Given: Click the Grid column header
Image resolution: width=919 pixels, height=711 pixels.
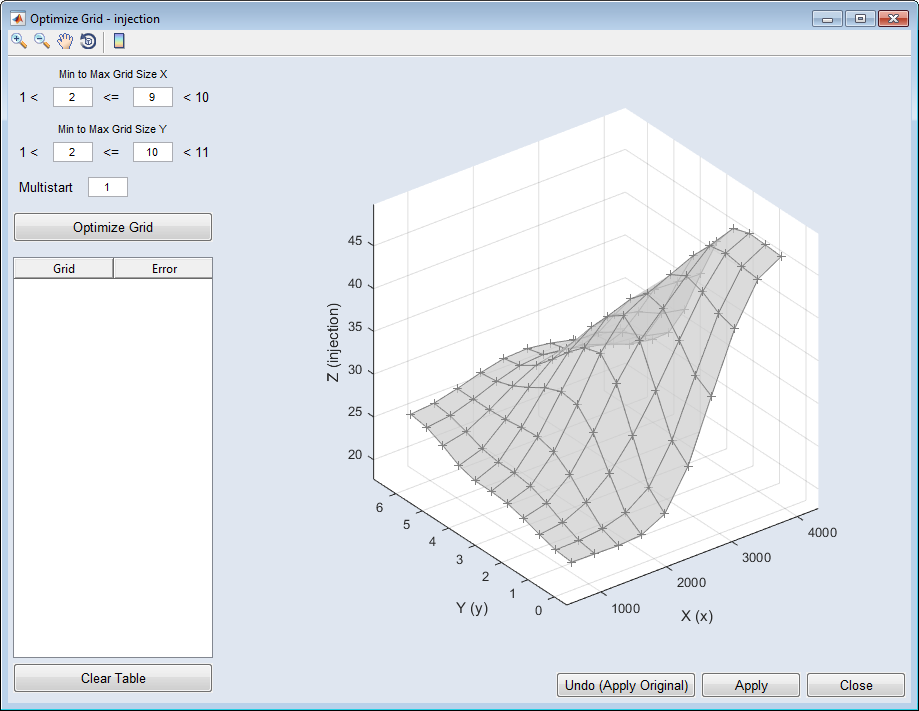Looking at the screenshot, I should tap(64, 268).
